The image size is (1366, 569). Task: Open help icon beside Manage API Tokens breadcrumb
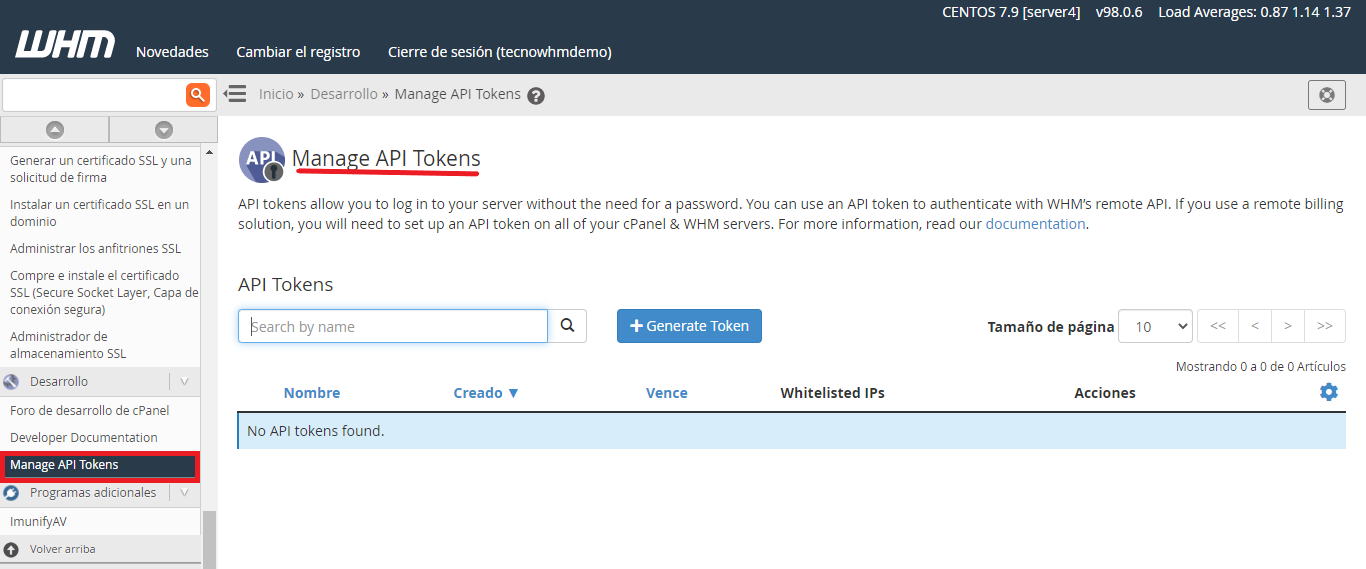[536, 96]
